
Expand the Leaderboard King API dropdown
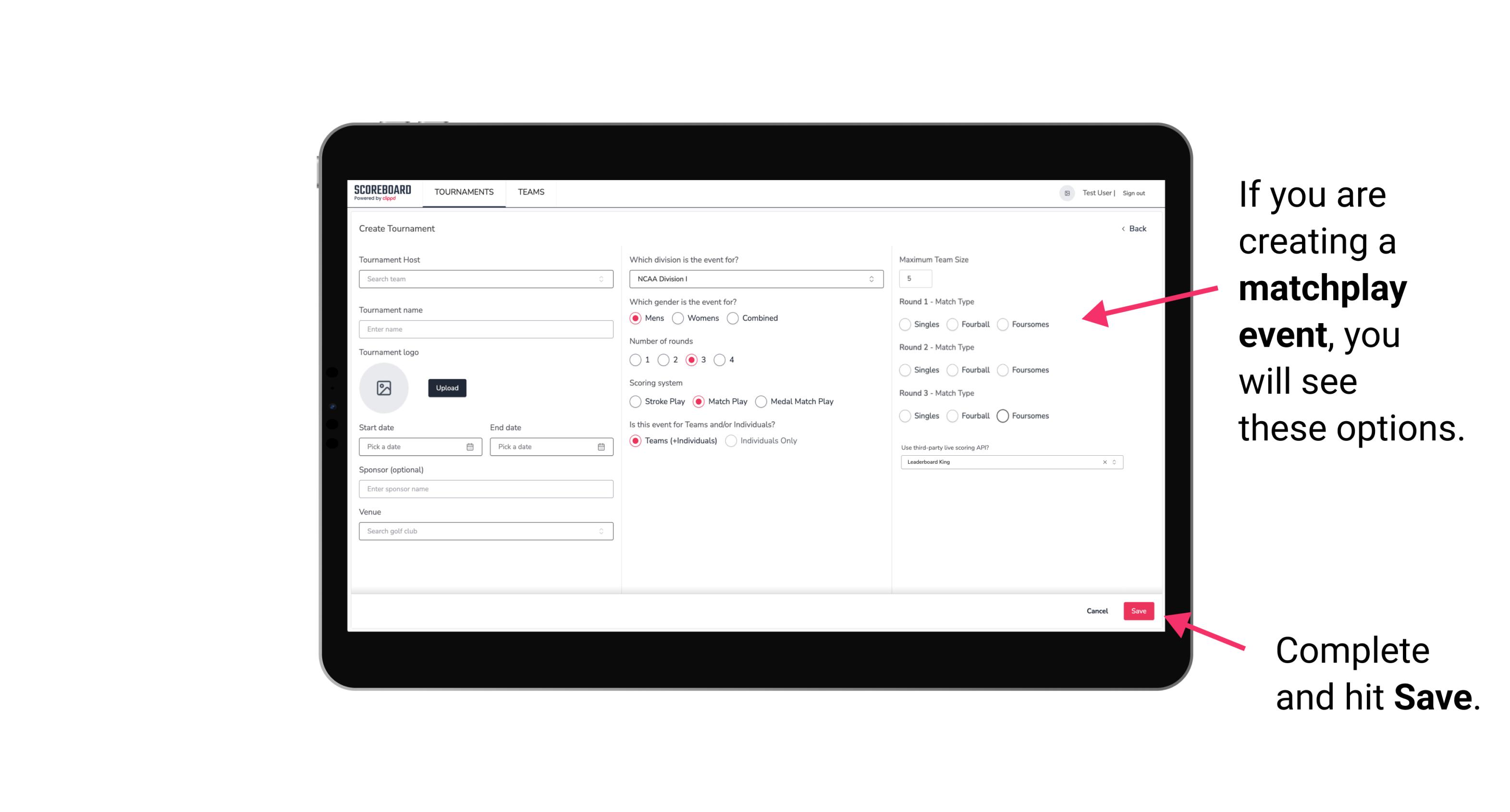(1112, 462)
